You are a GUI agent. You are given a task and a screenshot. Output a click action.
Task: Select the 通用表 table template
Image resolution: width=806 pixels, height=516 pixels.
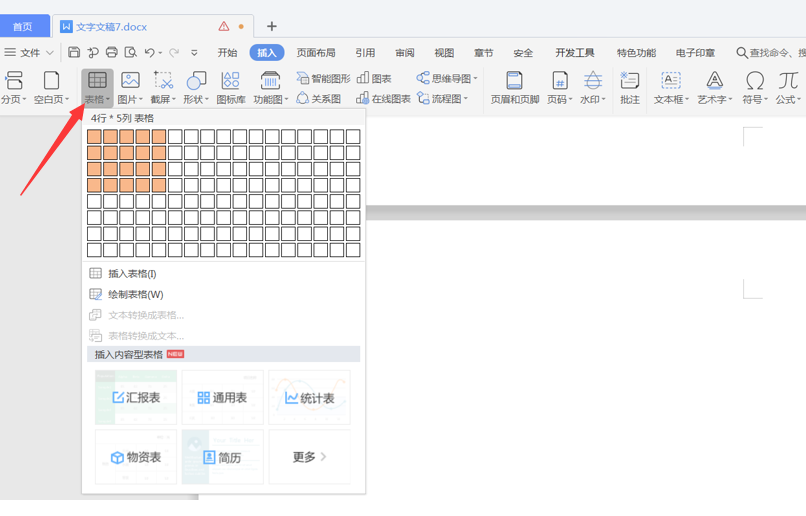pyautogui.click(x=223, y=397)
